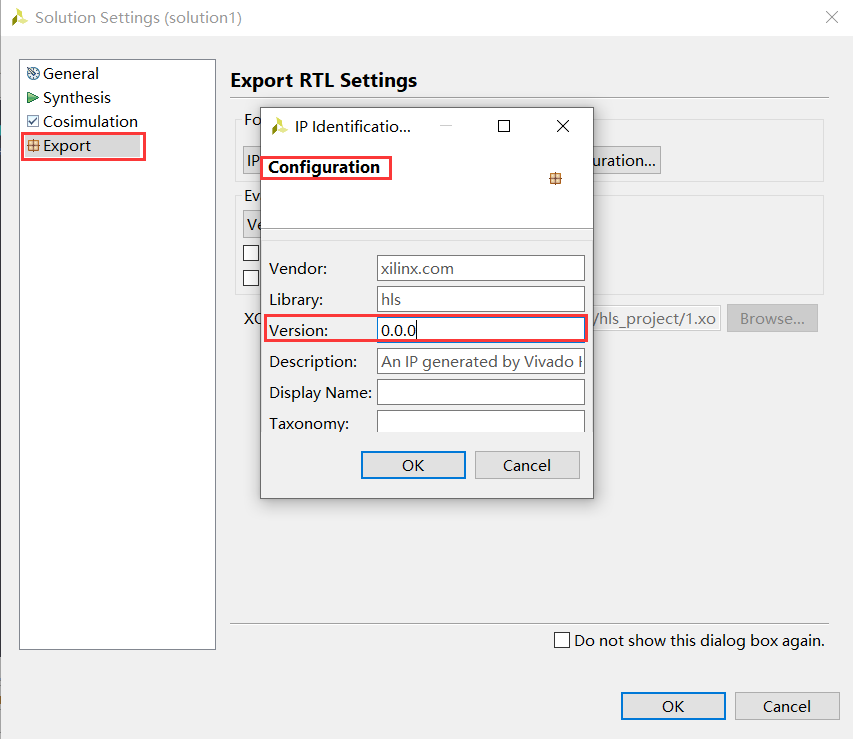Click the Vendor field containing xilinx.com
The height and width of the screenshot is (739, 853).
[x=480, y=268]
